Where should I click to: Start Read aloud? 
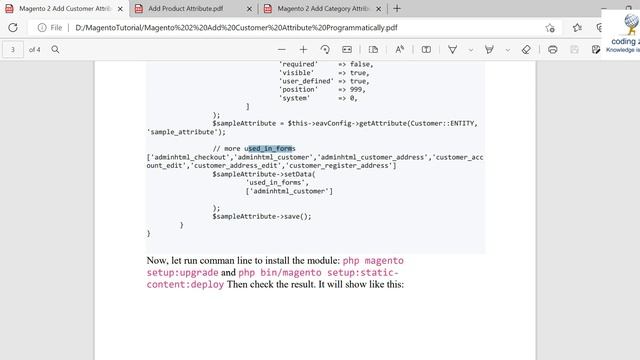coord(400,49)
